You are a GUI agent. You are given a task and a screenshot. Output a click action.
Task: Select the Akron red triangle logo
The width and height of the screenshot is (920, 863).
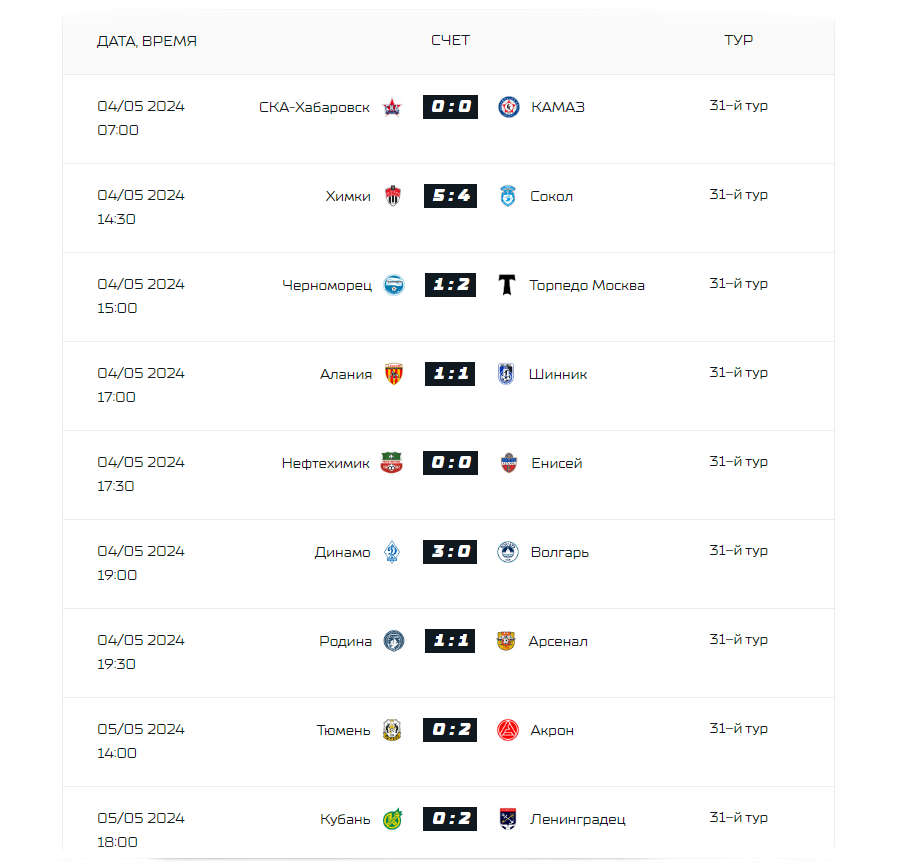click(x=508, y=730)
